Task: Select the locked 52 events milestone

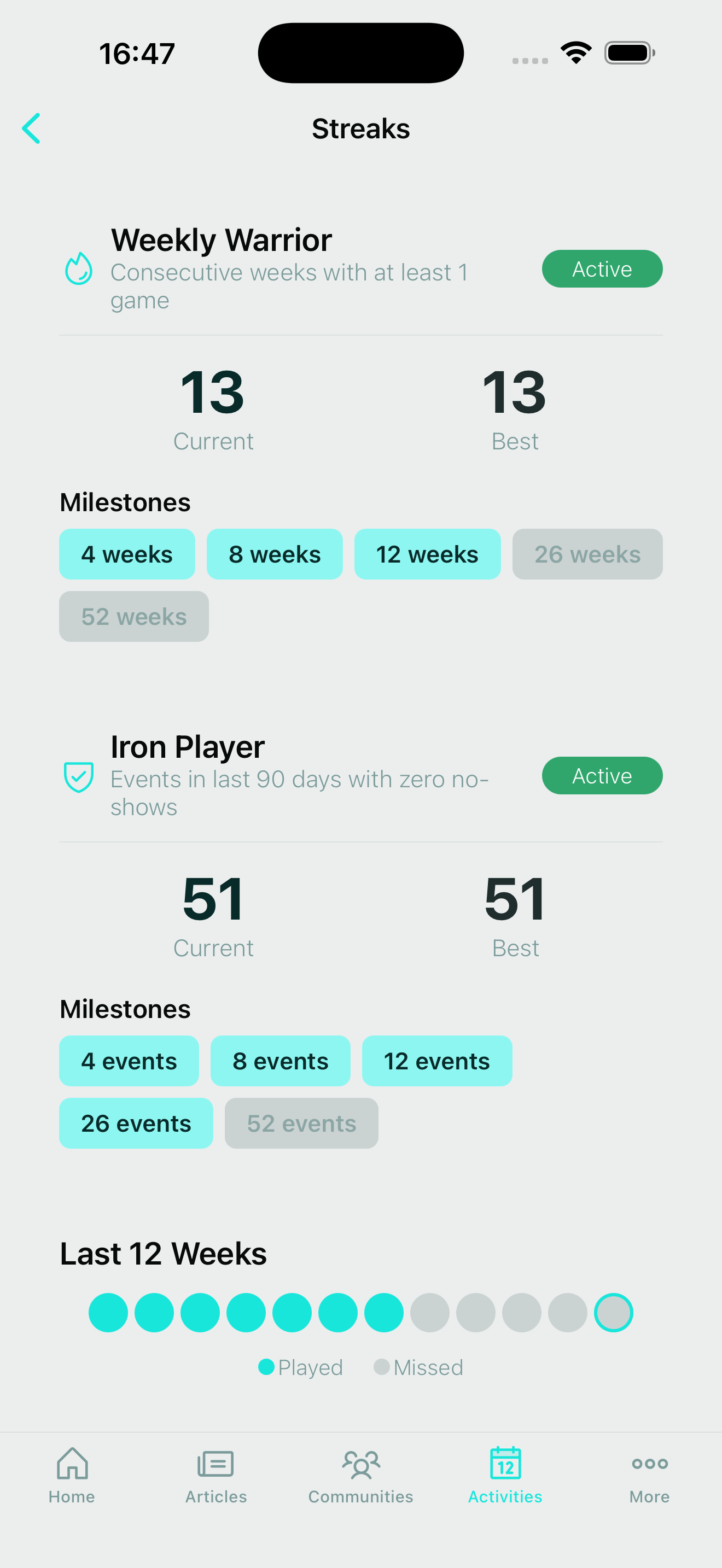Action: point(301,1123)
